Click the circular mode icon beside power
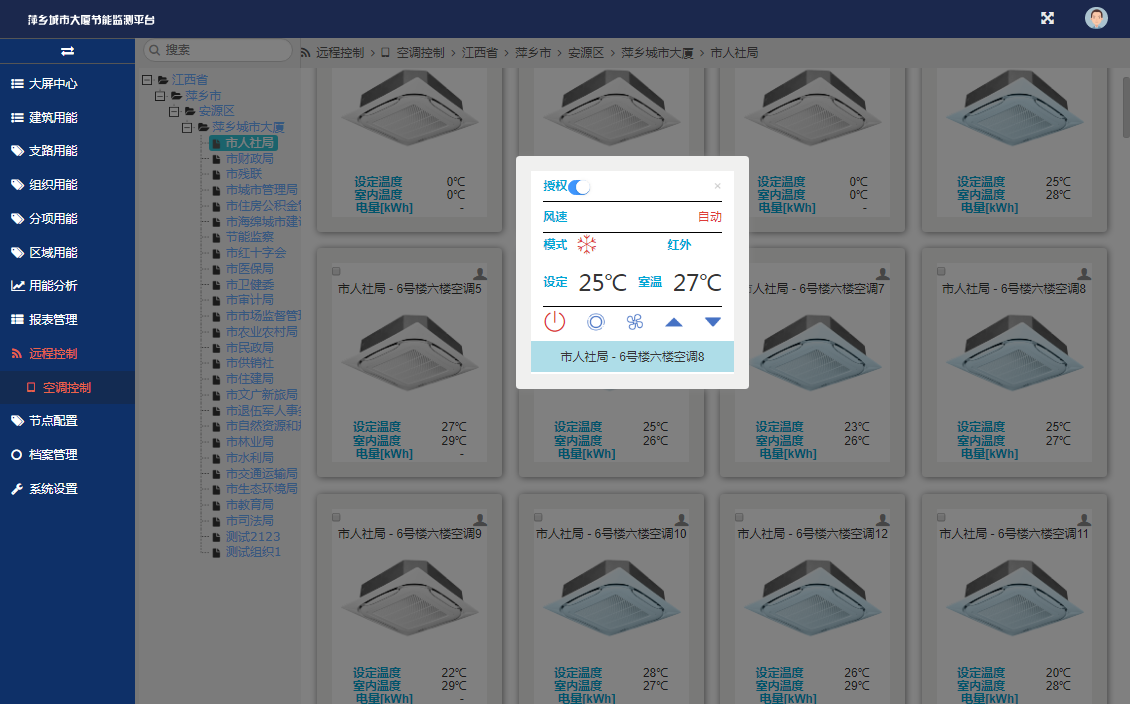This screenshot has width=1130, height=704. pyautogui.click(x=595, y=322)
